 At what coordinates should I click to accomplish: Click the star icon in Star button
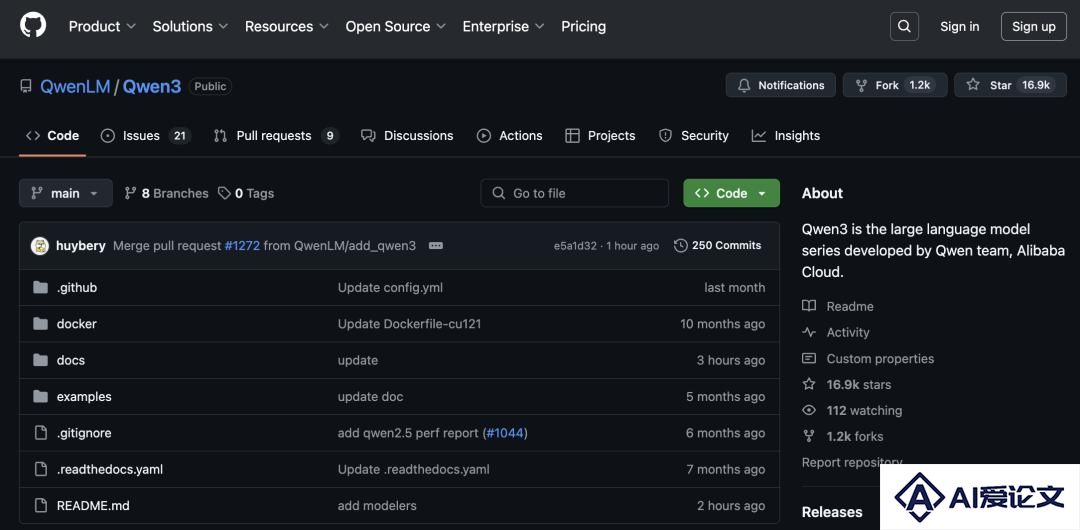click(x=973, y=85)
